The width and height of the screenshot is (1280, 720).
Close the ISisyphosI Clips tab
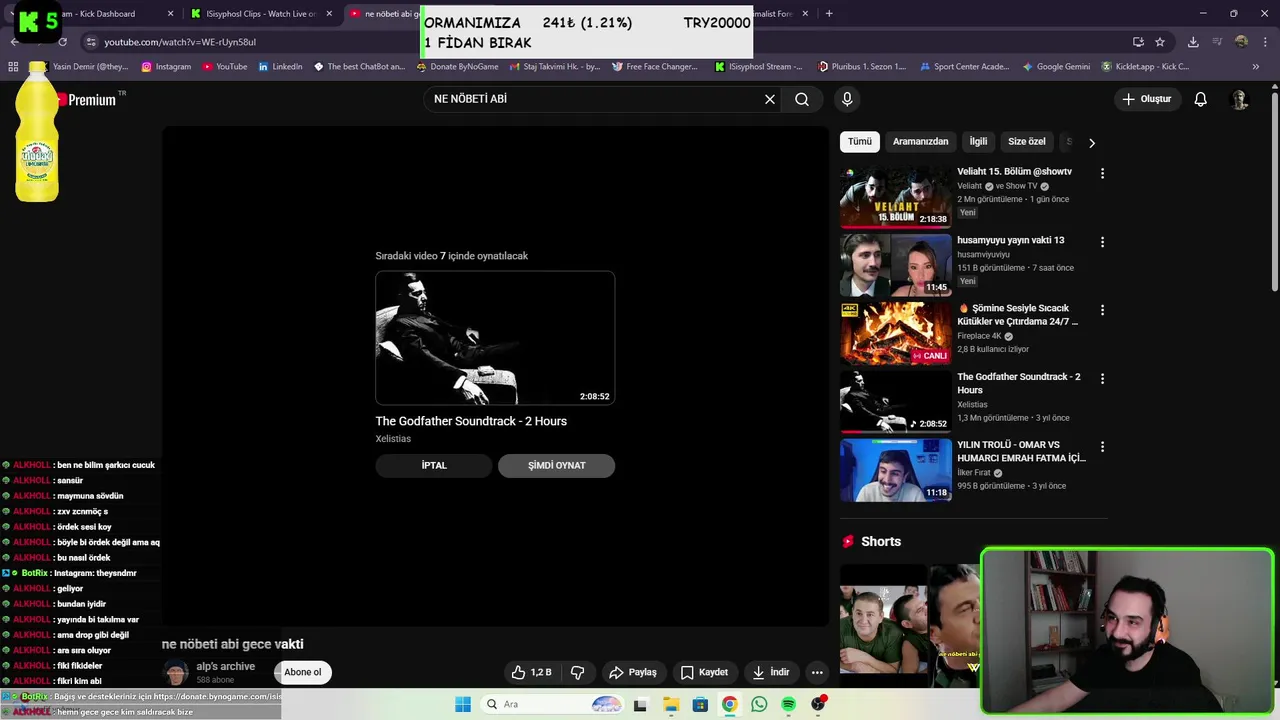329,14
